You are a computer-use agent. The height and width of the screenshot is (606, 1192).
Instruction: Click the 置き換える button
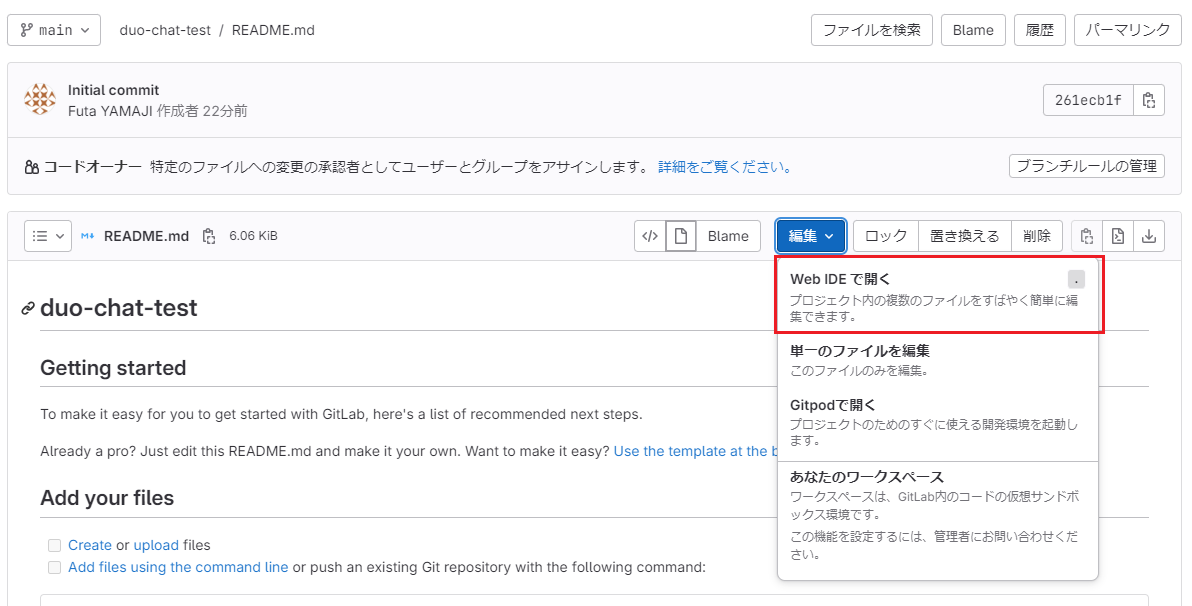click(965, 236)
